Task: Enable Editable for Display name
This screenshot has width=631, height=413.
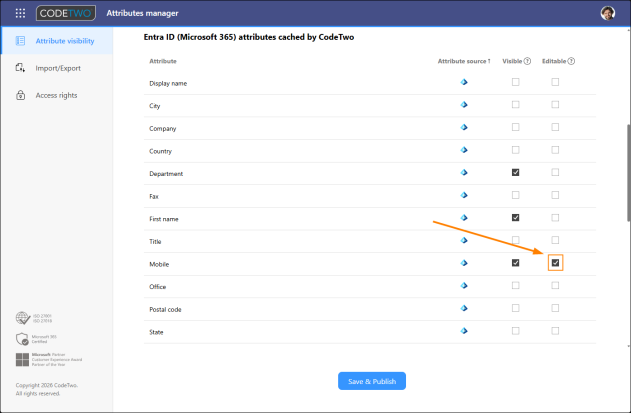Action: coord(555,82)
